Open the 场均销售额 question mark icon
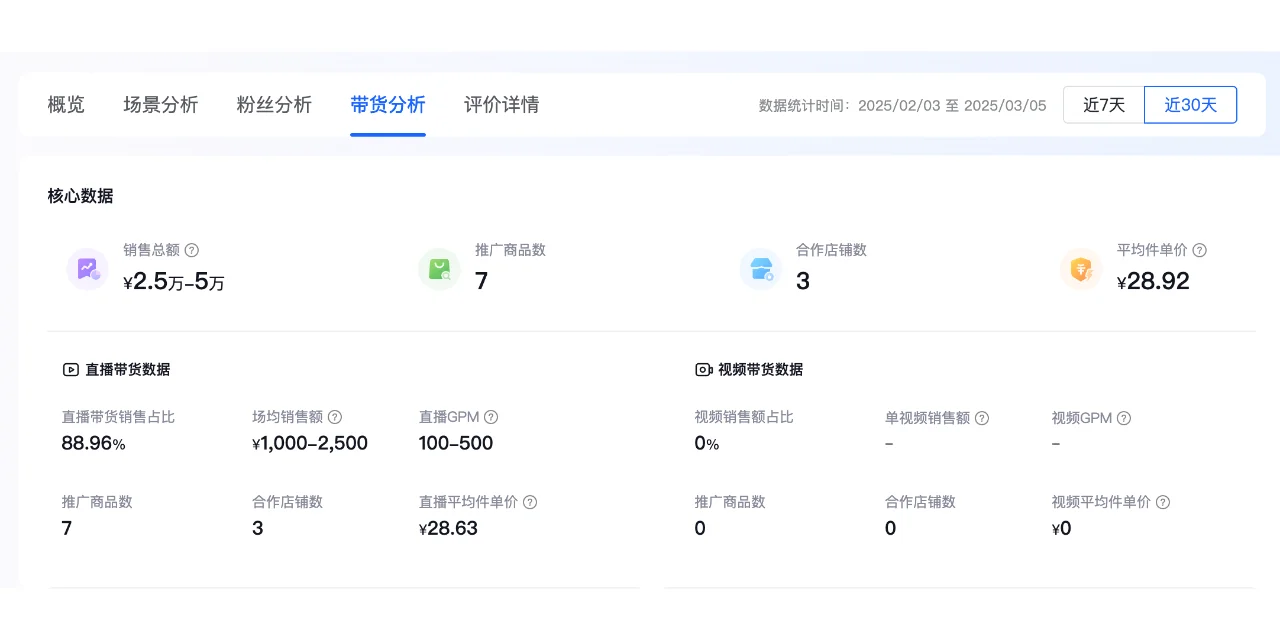The image size is (1280, 640). click(x=336, y=417)
